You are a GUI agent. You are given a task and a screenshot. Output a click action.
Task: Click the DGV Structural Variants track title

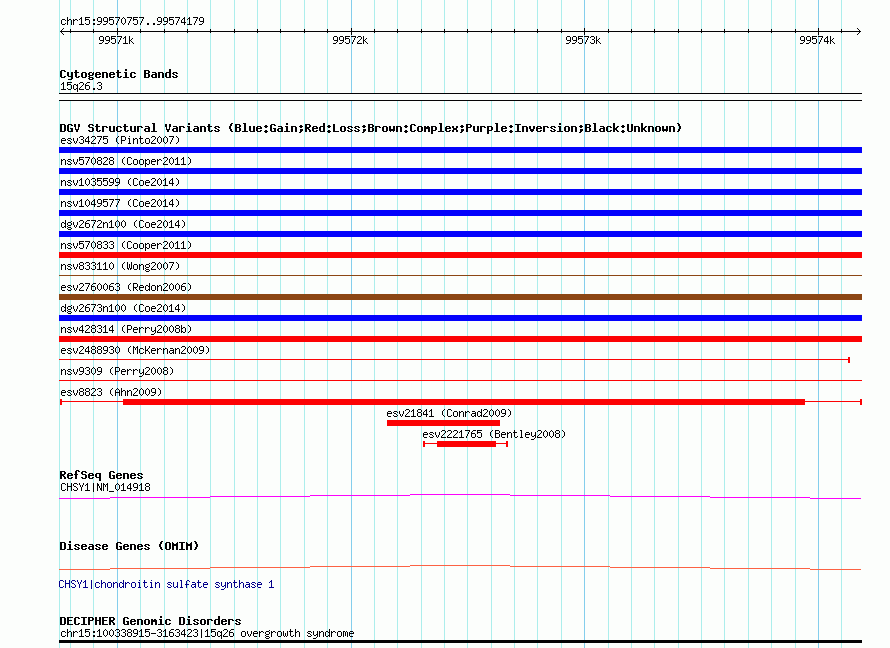[x=370, y=128]
